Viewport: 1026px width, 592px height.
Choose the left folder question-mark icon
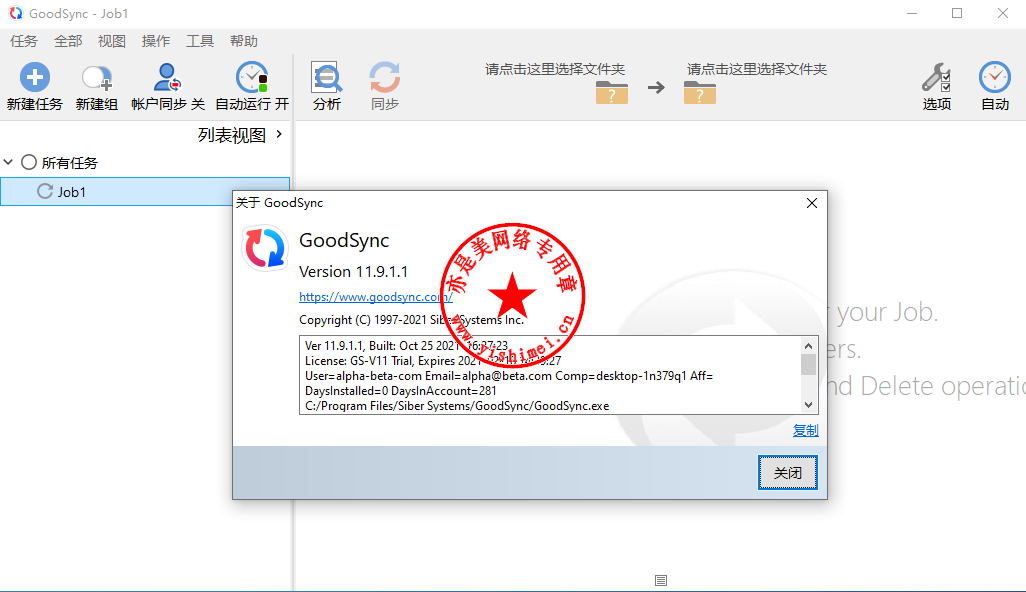pyautogui.click(x=612, y=92)
